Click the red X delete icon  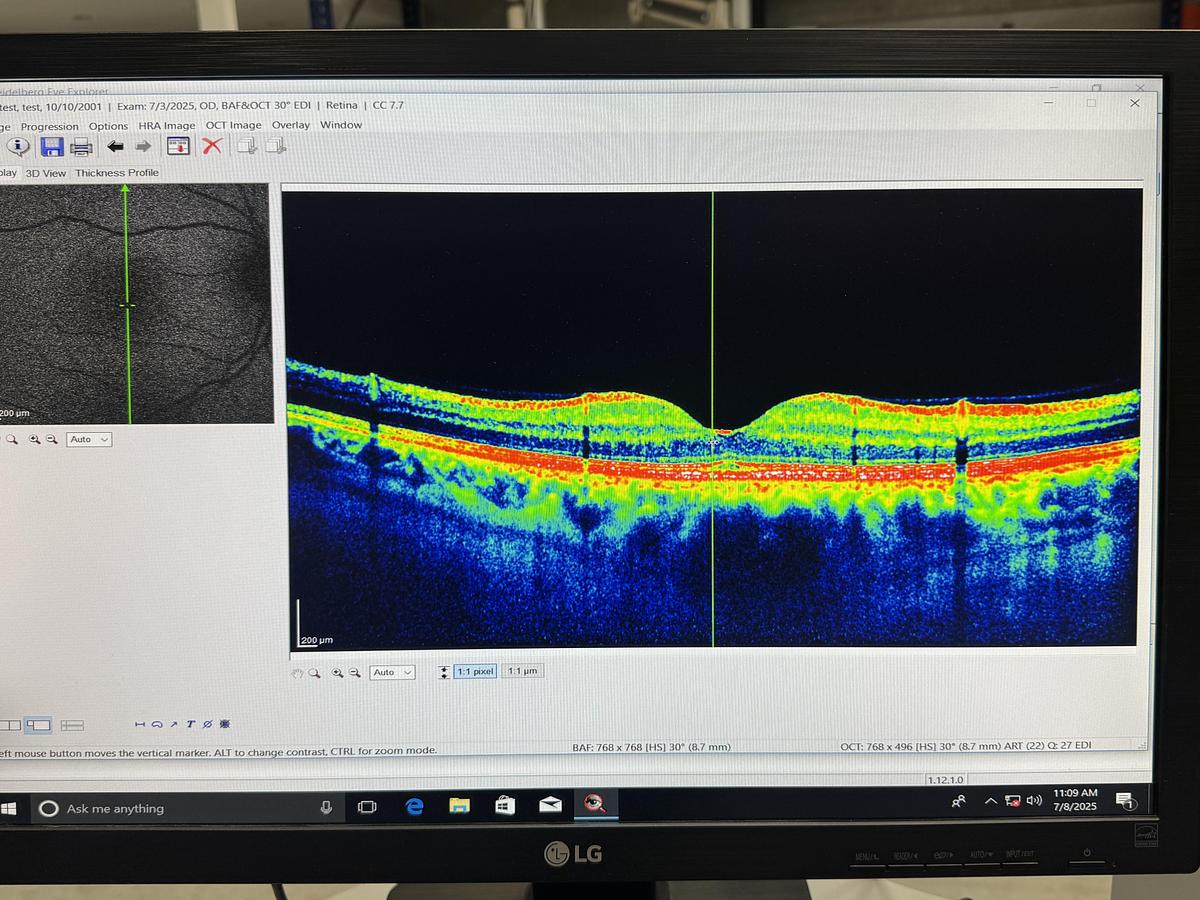212,146
